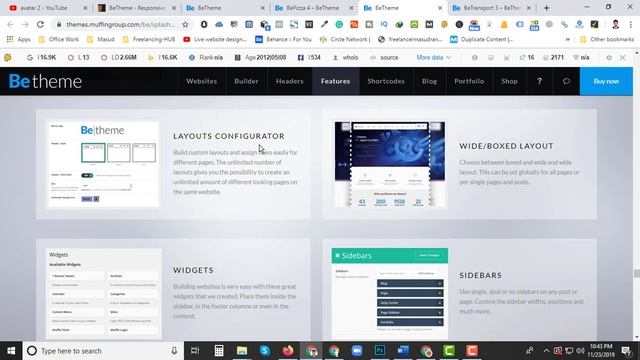Open Photoshop from the taskbar
The width and height of the screenshot is (640, 360).
(x=380, y=351)
